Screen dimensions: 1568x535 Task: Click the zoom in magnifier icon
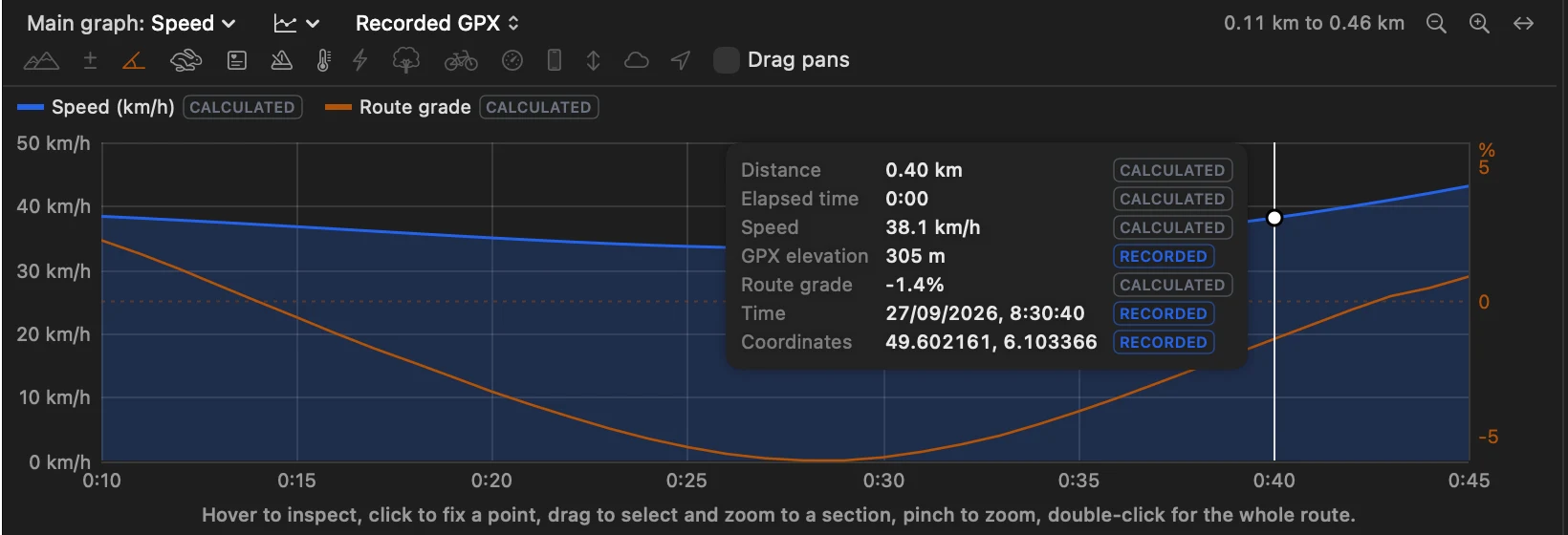coord(1479,24)
